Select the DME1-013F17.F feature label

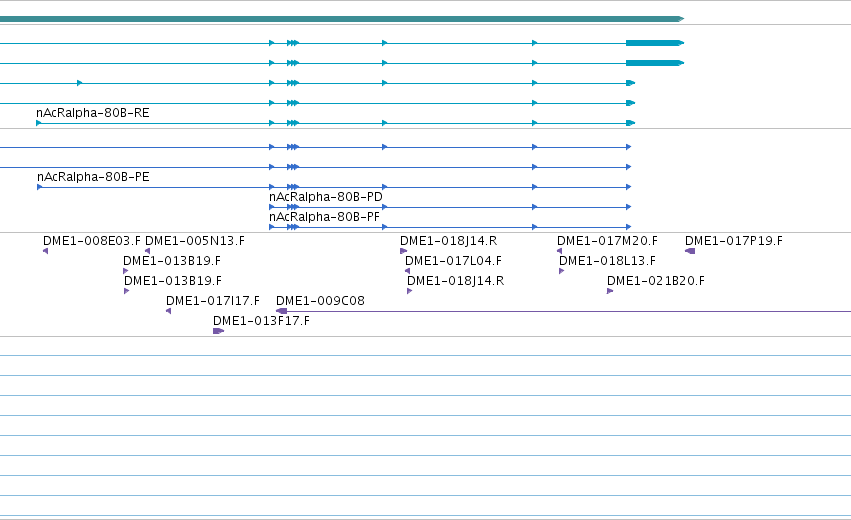261,321
